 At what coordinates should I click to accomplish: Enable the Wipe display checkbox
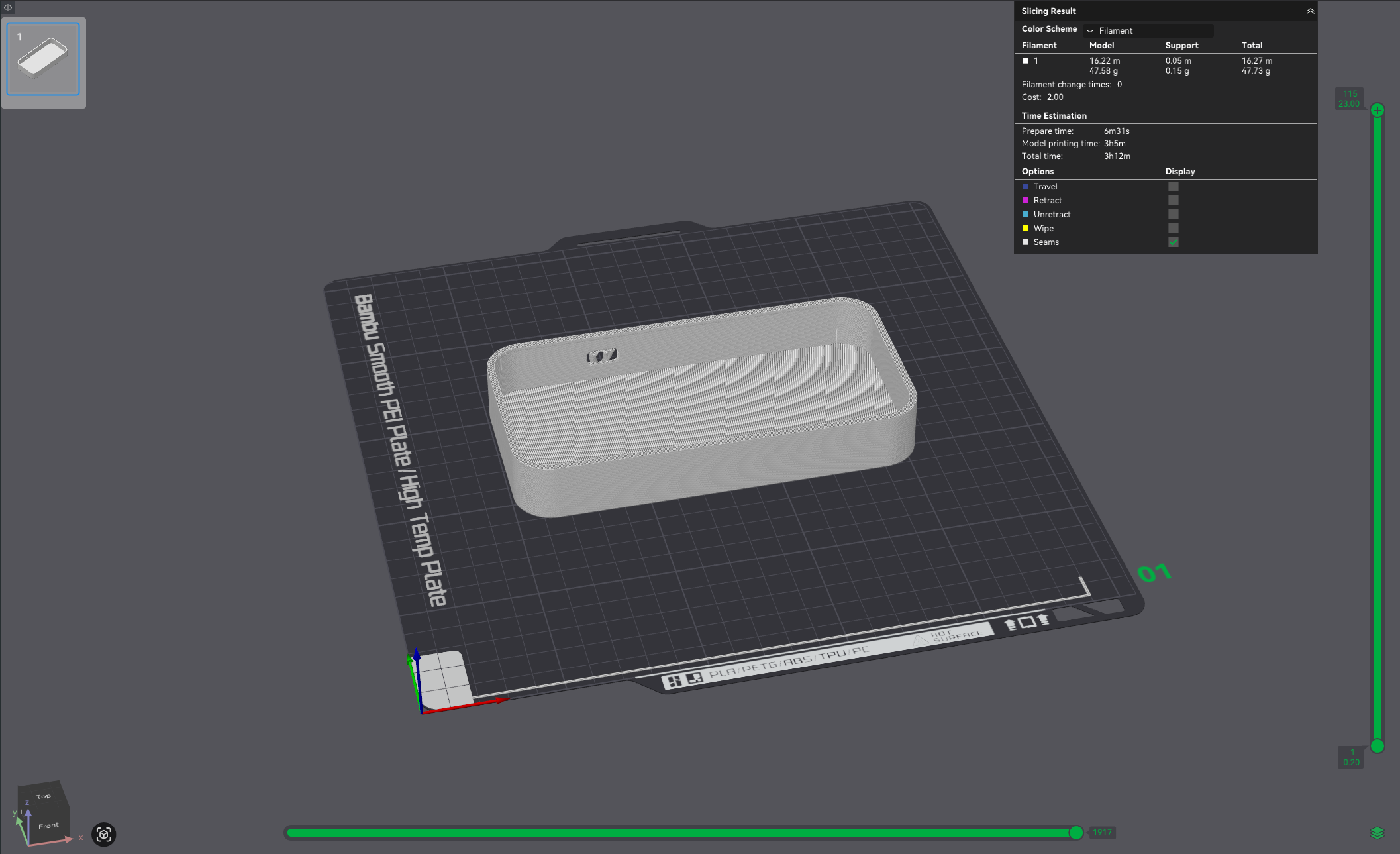click(1173, 229)
